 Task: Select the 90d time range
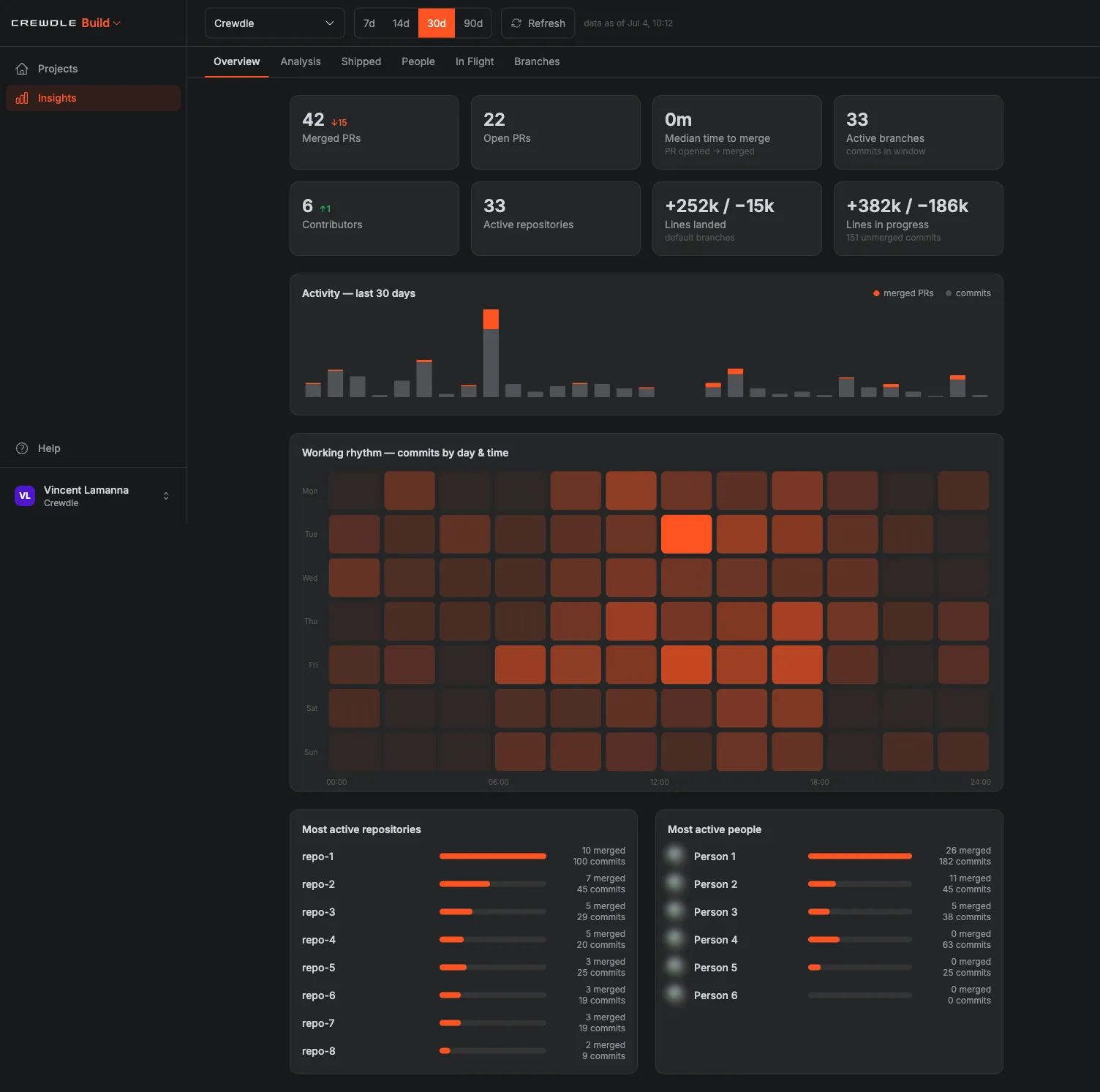[x=473, y=23]
